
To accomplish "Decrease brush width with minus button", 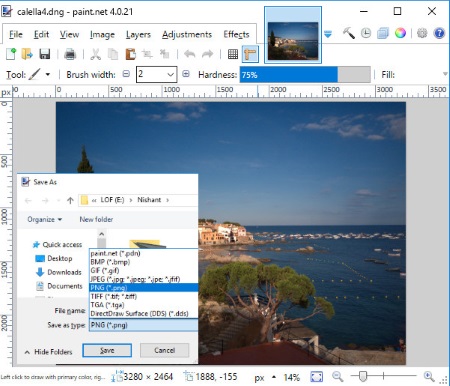I will 126,74.
